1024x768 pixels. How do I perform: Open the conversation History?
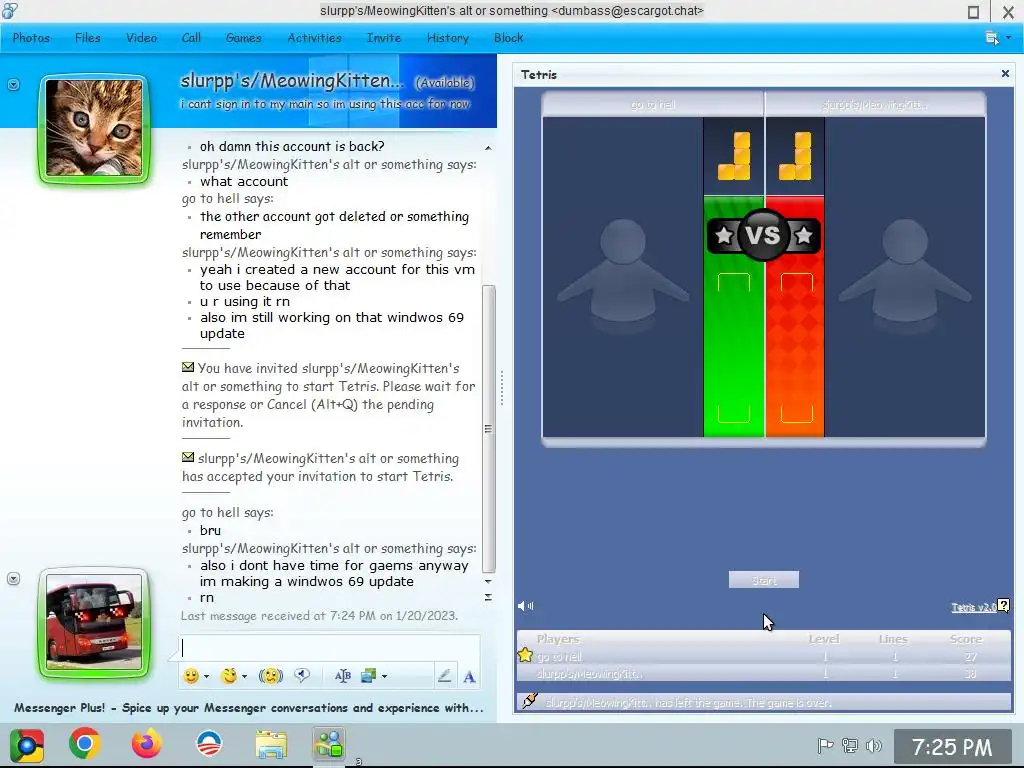[447, 38]
